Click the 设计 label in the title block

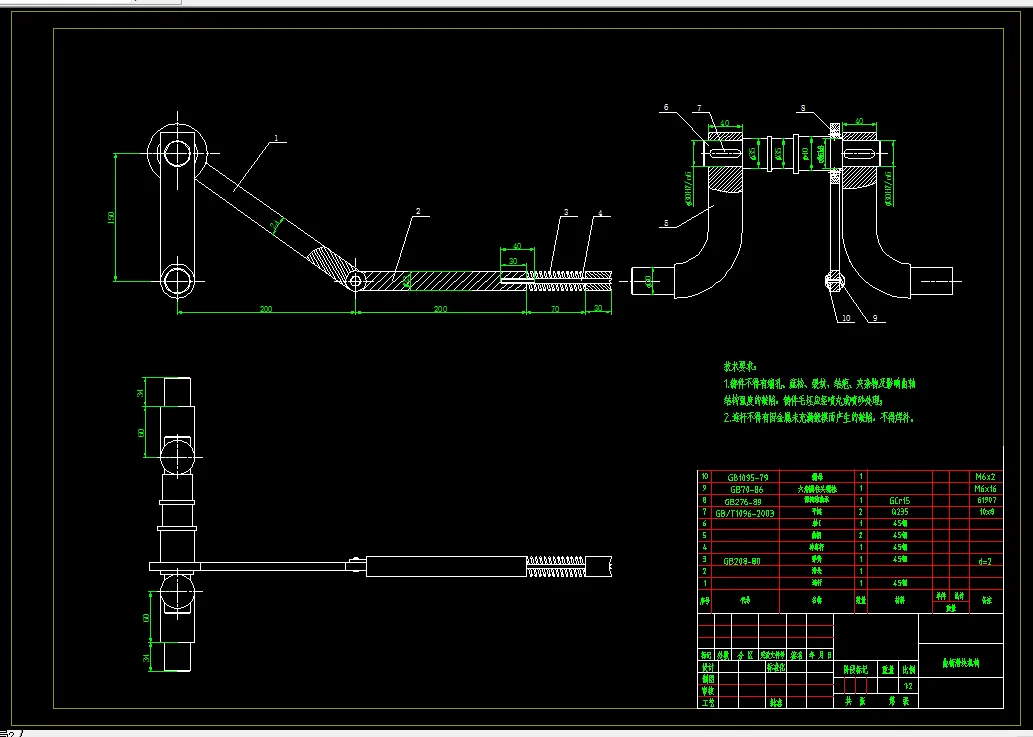coord(708,667)
